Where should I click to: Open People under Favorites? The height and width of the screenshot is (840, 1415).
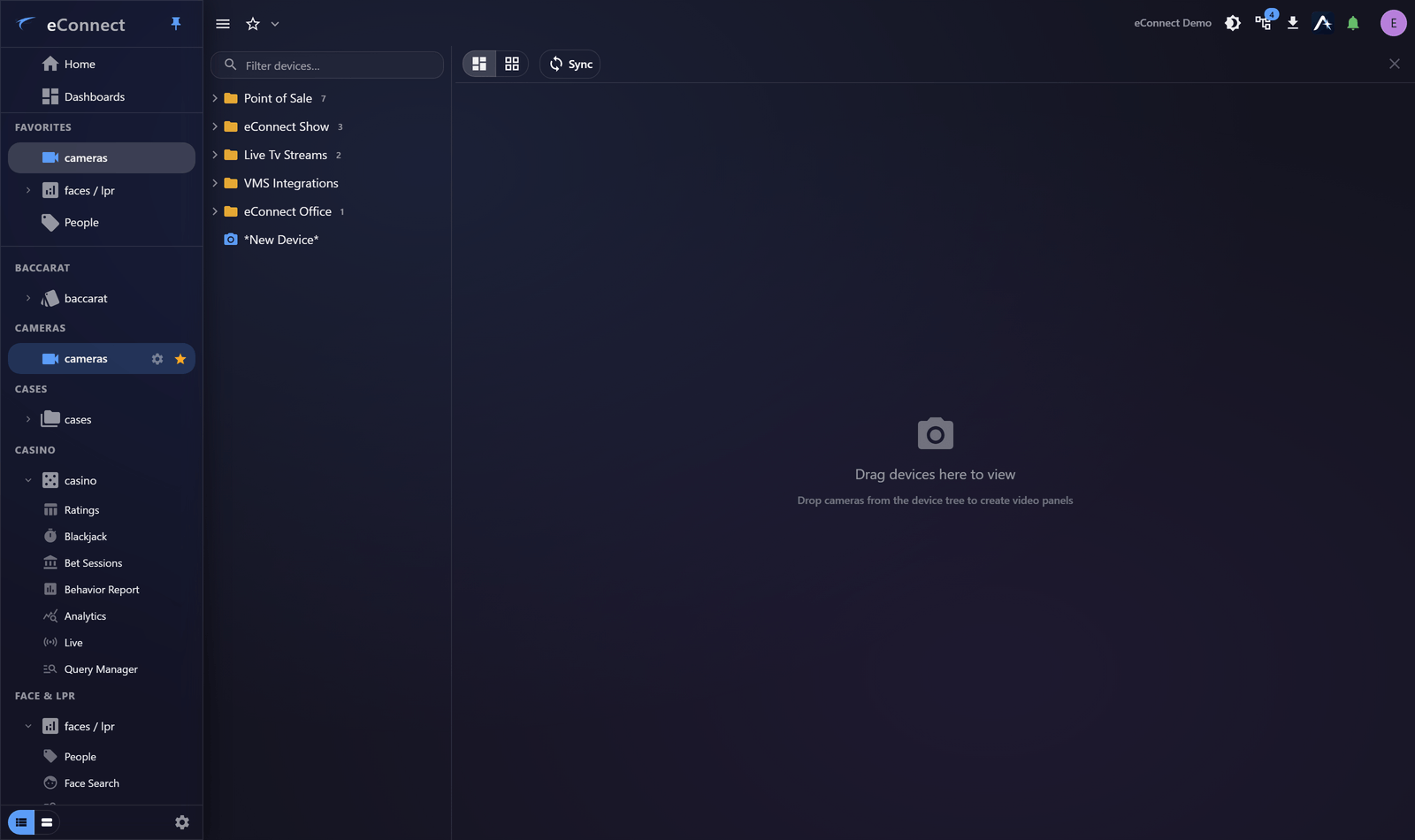[102, 222]
